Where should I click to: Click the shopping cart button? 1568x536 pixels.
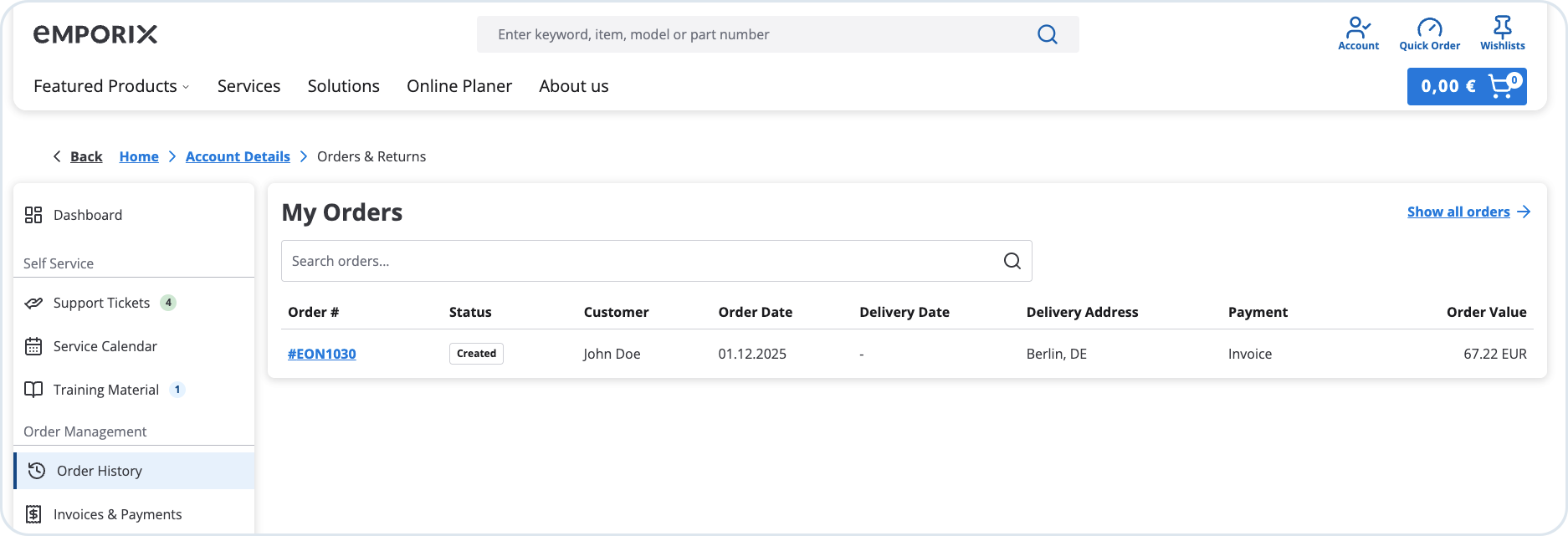coord(1466,86)
